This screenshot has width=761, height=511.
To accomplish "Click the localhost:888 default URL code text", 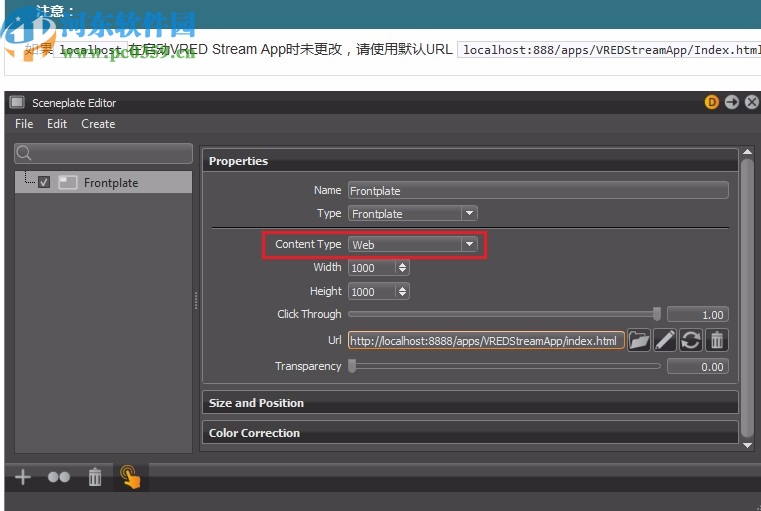I will click(x=611, y=50).
